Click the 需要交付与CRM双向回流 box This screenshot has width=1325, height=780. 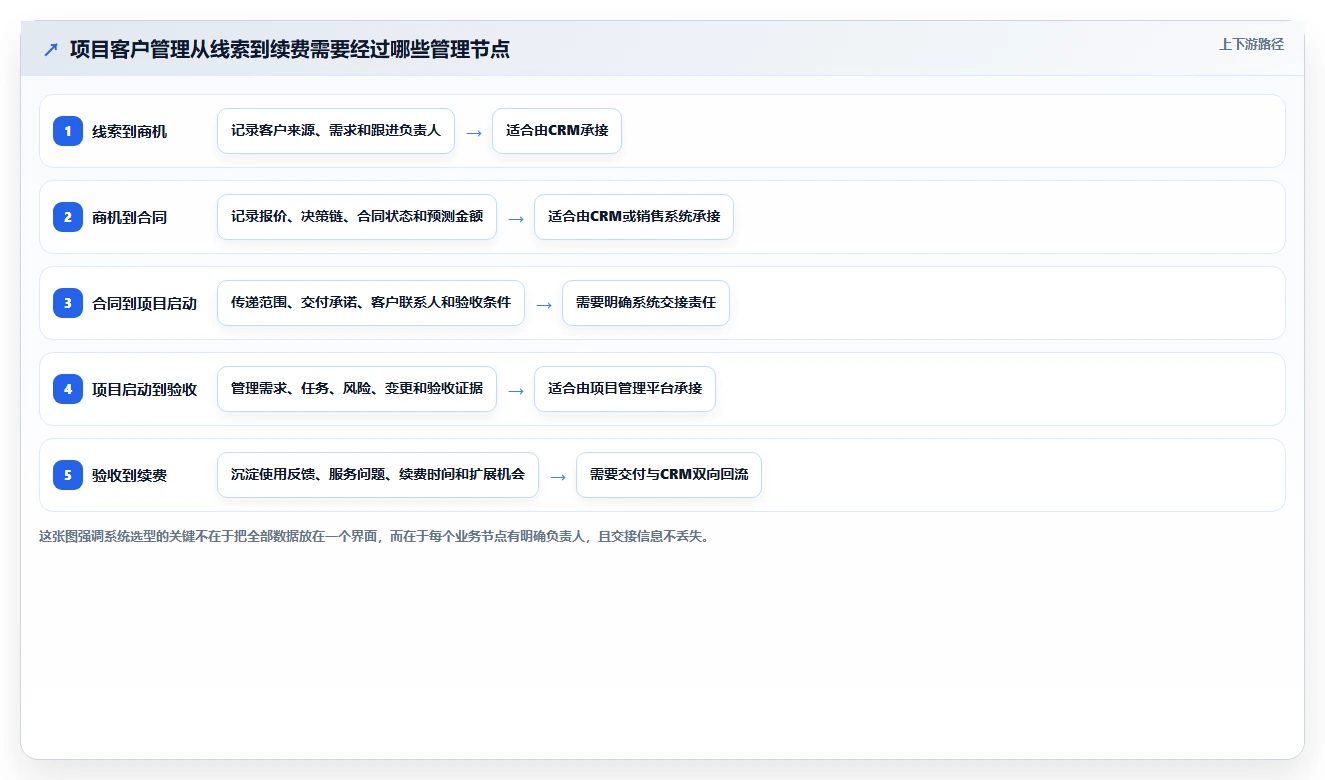coord(669,475)
